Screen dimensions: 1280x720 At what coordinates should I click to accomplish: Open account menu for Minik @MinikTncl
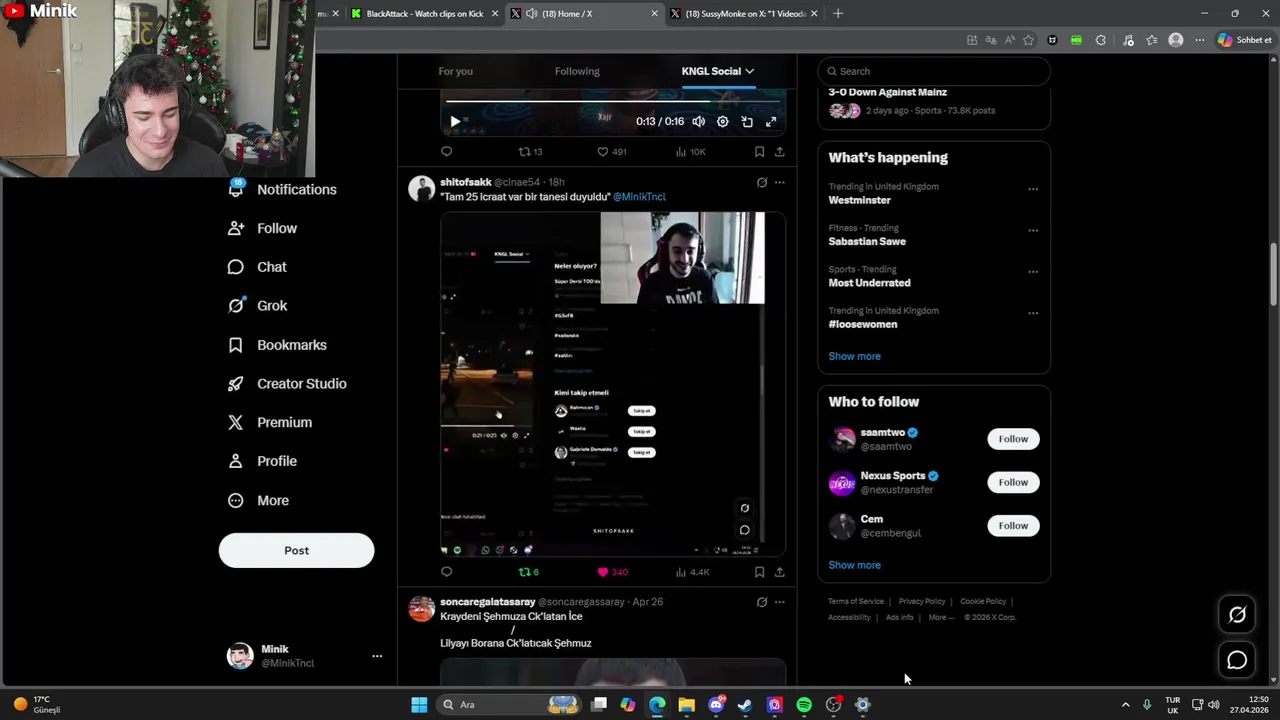(x=305, y=656)
